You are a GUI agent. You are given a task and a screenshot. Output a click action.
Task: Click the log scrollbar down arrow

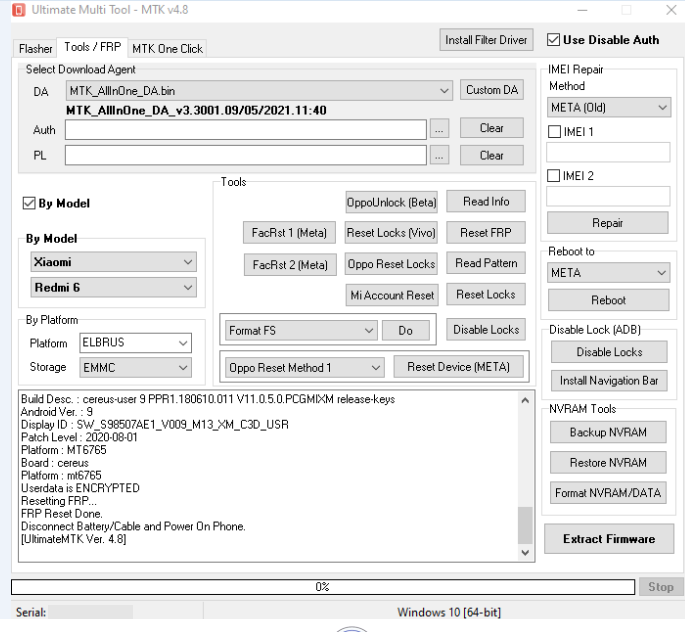pos(525,553)
